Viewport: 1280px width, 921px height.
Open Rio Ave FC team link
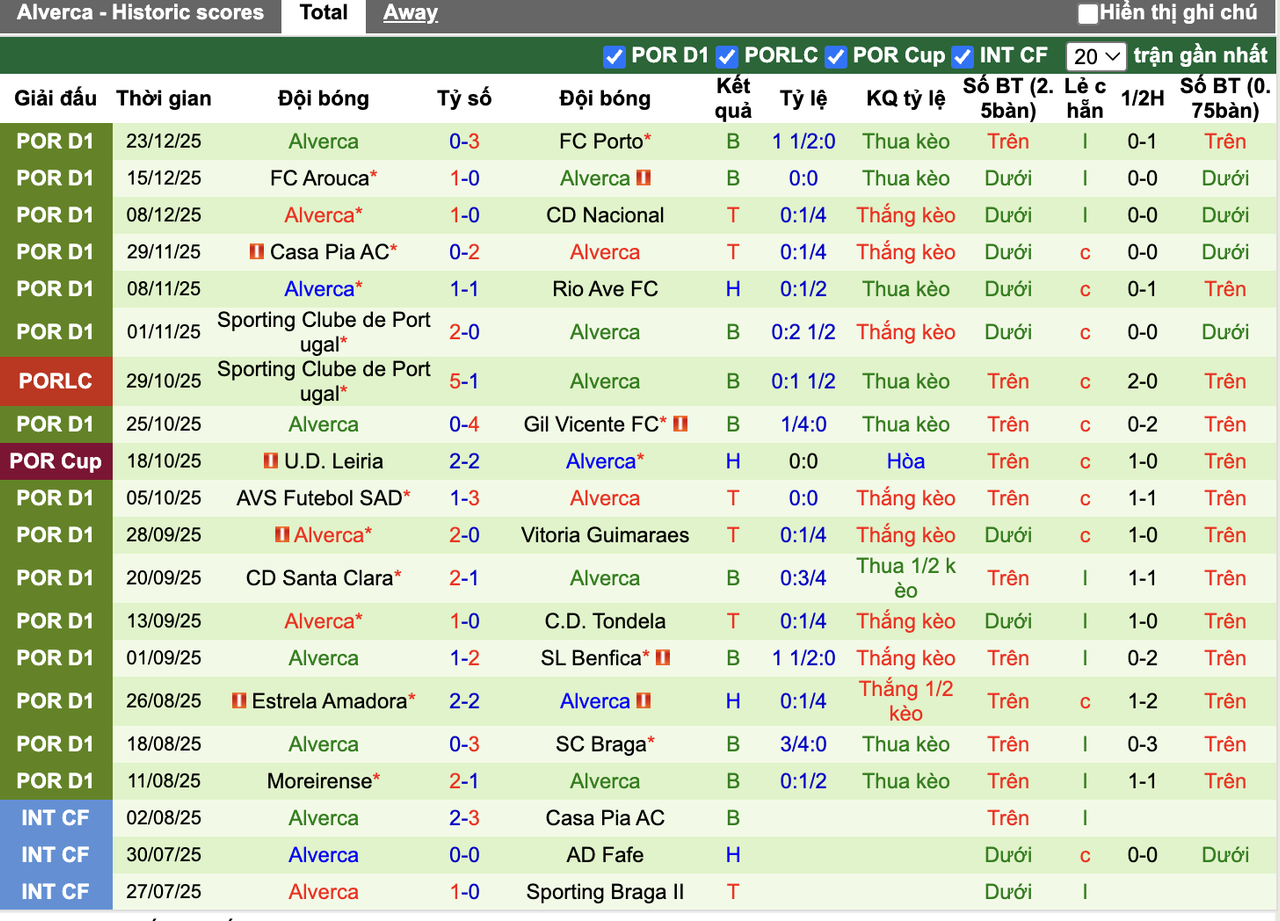(x=605, y=289)
